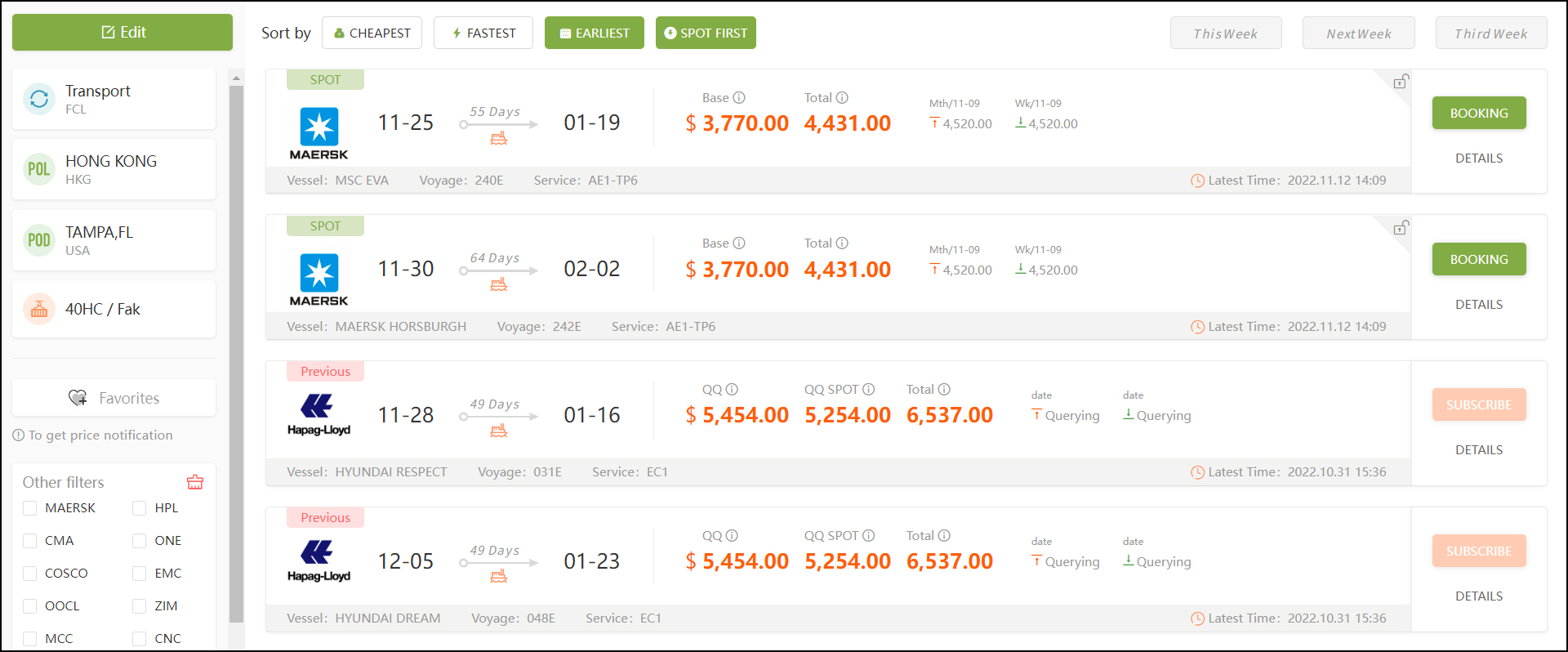Screen dimensions: 1568x652
Task: Expand DETAILS for the HYUNDAI DREAM sailing
Action: click(x=1478, y=596)
